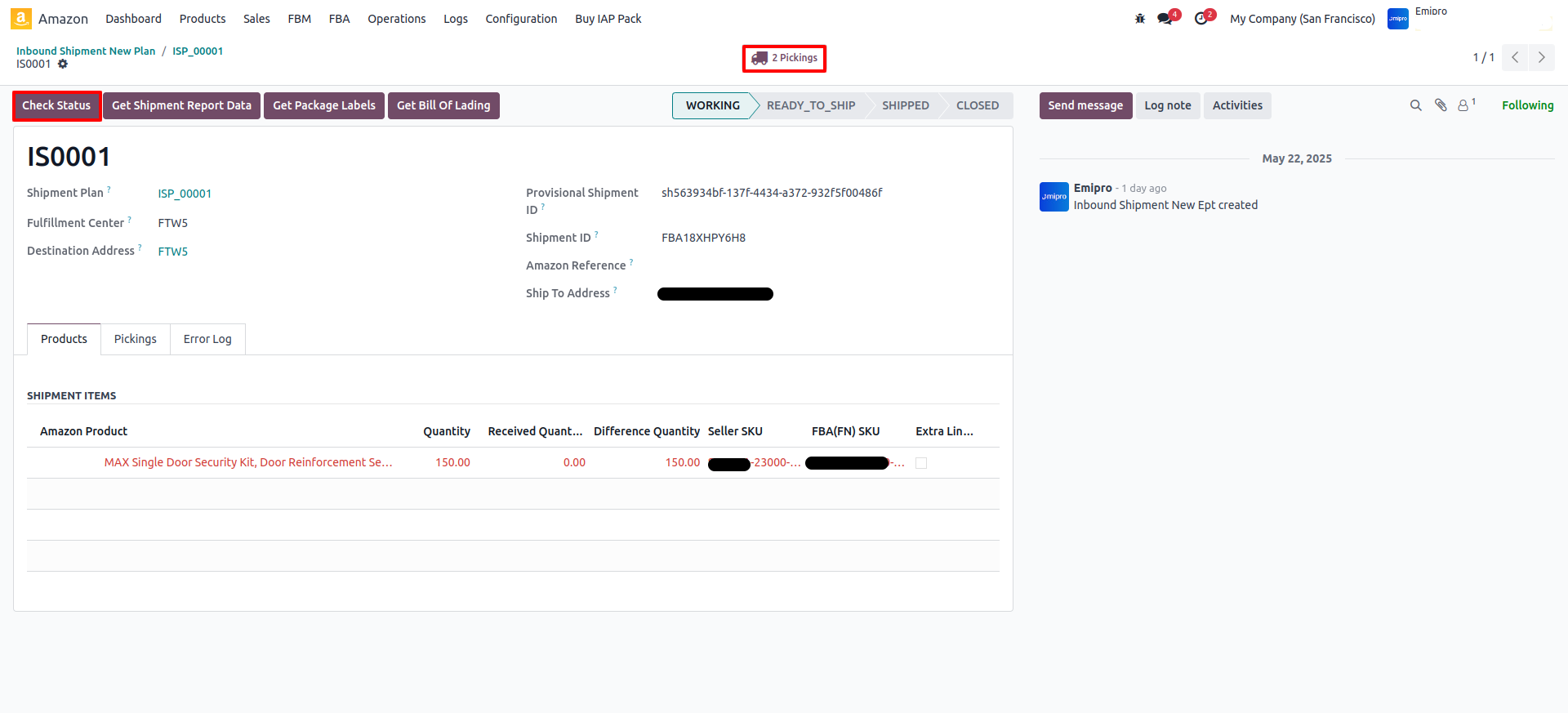Click the Amazon app logo icon

coord(21,18)
